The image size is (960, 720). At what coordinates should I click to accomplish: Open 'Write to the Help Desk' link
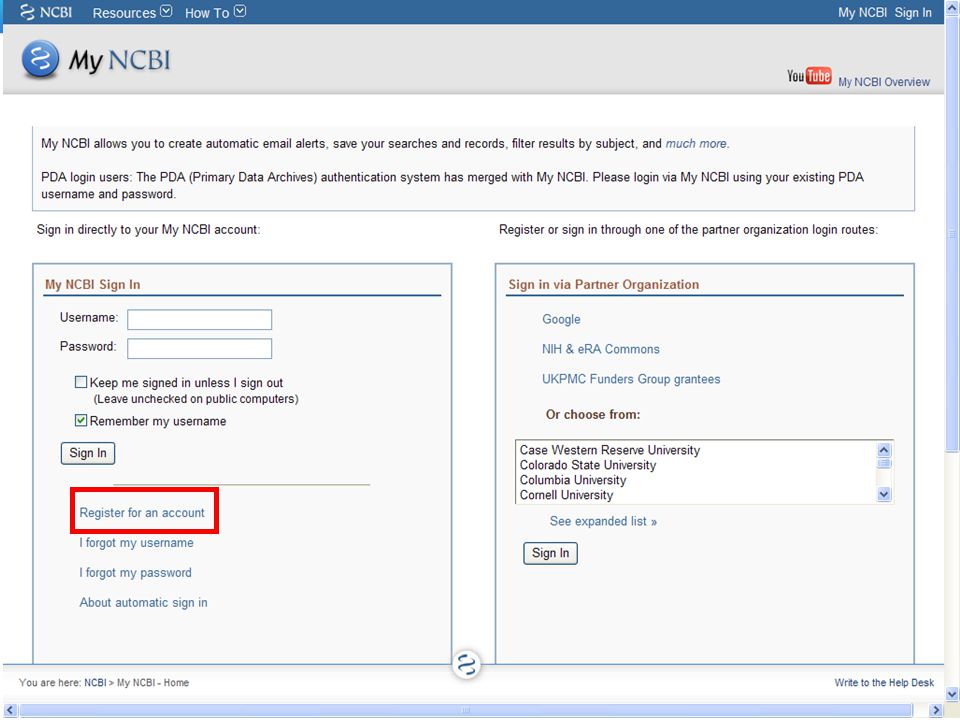(x=884, y=683)
